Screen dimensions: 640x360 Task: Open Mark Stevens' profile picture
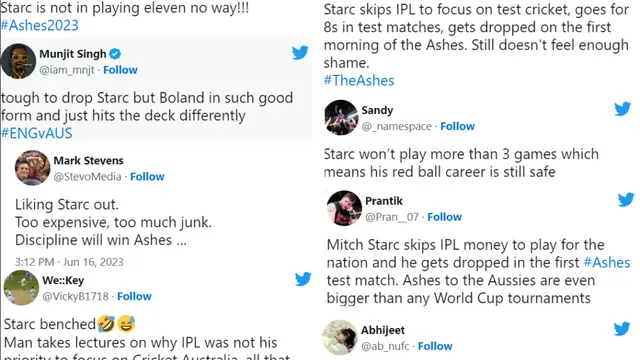point(33,168)
